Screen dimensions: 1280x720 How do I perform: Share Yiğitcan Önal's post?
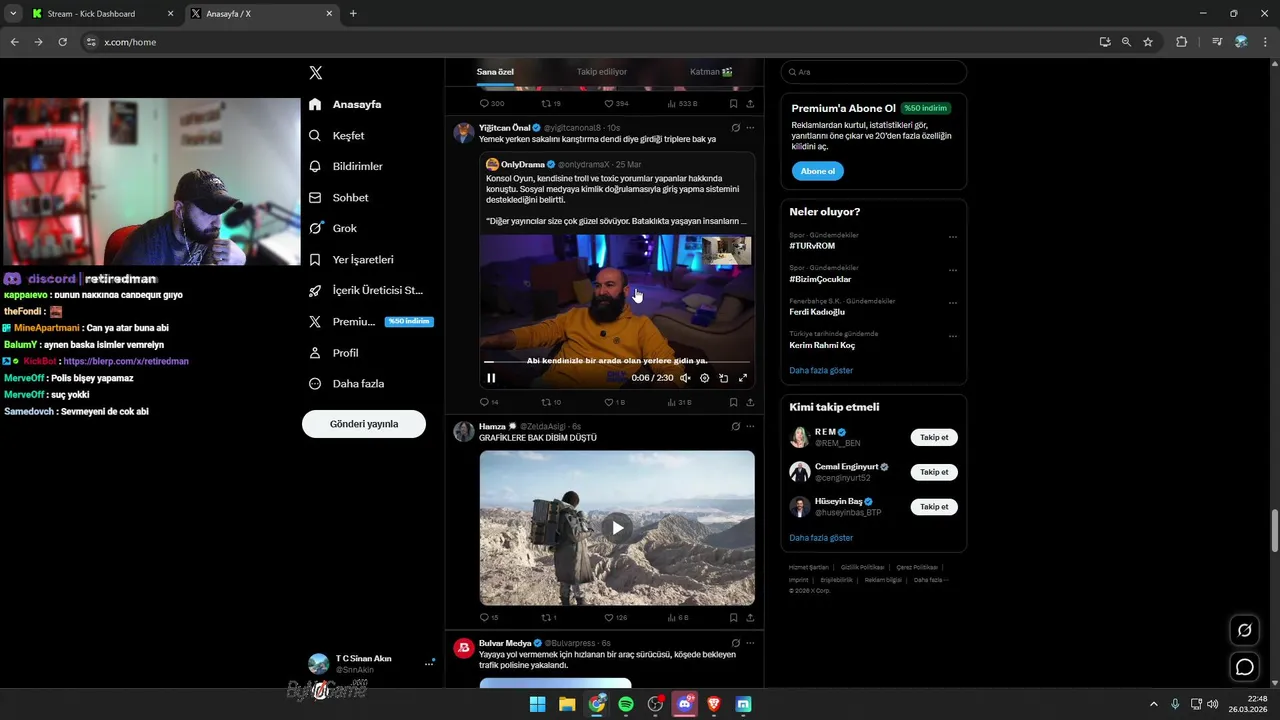pos(750,402)
